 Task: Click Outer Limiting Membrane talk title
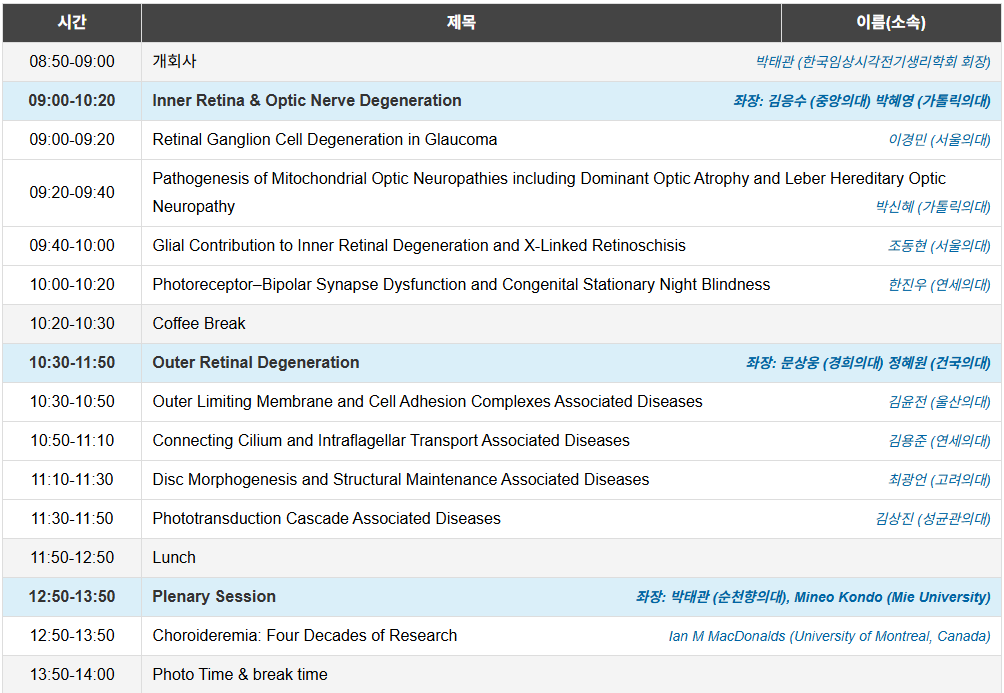pyautogui.click(x=427, y=401)
